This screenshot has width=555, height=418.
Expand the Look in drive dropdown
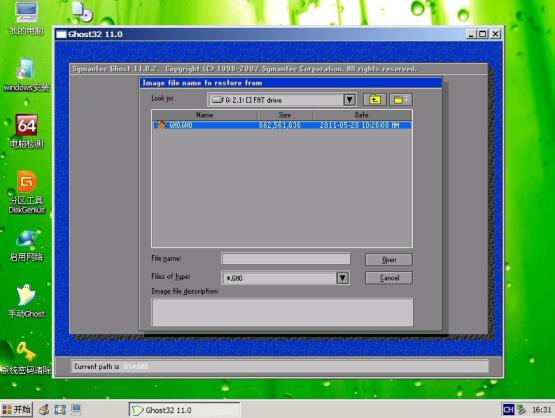[x=349, y=100]
